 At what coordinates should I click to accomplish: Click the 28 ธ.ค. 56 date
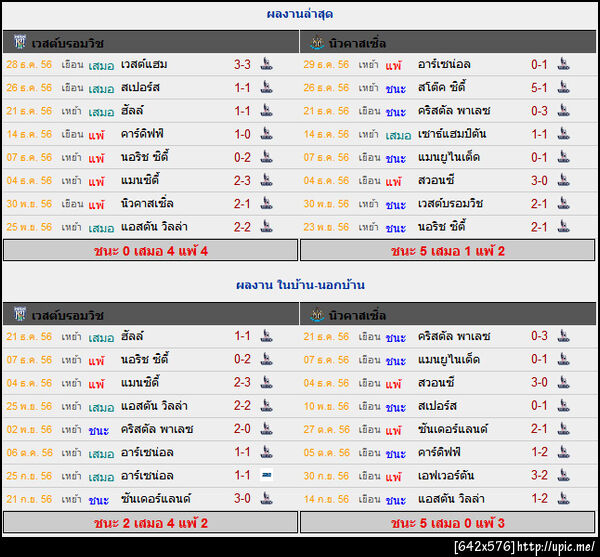coord(29,64)
